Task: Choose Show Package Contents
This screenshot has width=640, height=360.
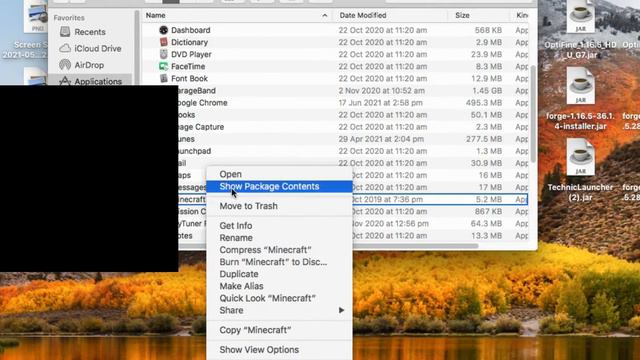Action: click(279, 187)
